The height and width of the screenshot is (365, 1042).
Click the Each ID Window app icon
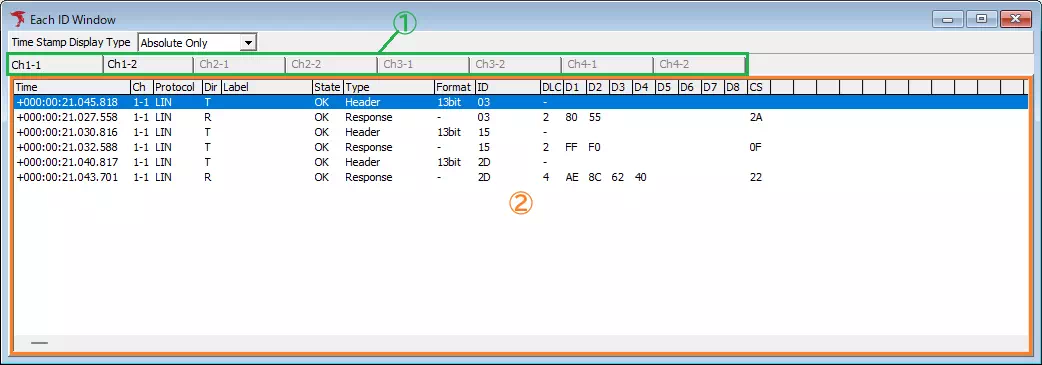point(18,19)
